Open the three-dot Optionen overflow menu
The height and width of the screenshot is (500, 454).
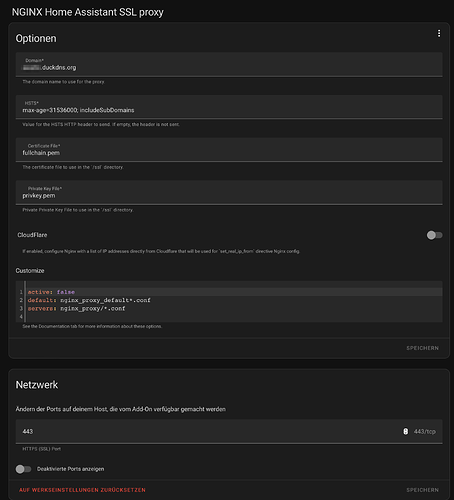tap(439, 33)
